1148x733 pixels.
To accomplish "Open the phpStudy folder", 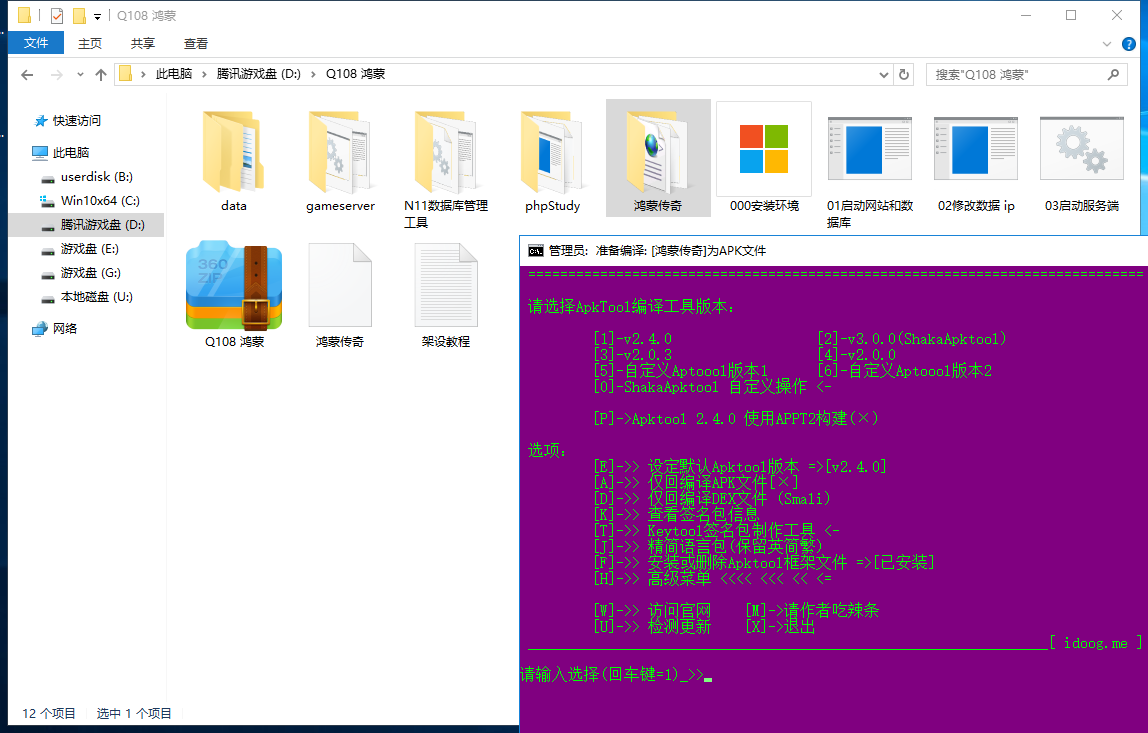I will 552,162.
